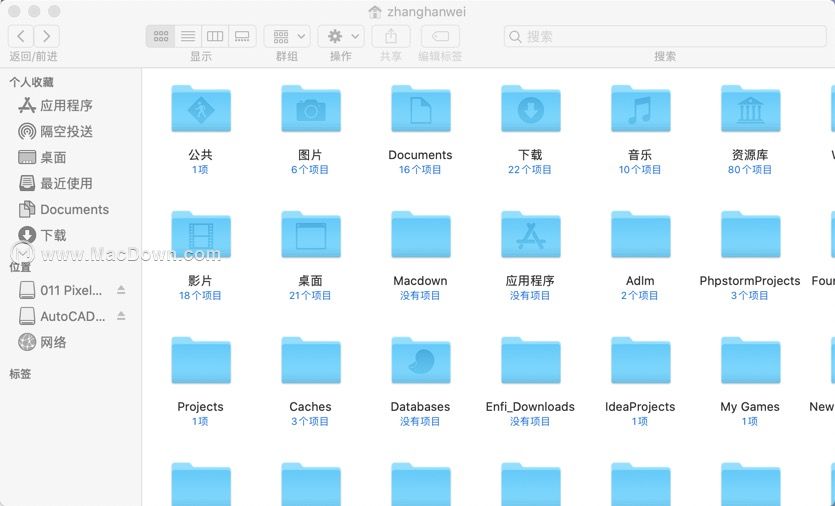Select the 桌面 folder icon in grid
This screenshot has height=506, width=835.
click(311, 234)
